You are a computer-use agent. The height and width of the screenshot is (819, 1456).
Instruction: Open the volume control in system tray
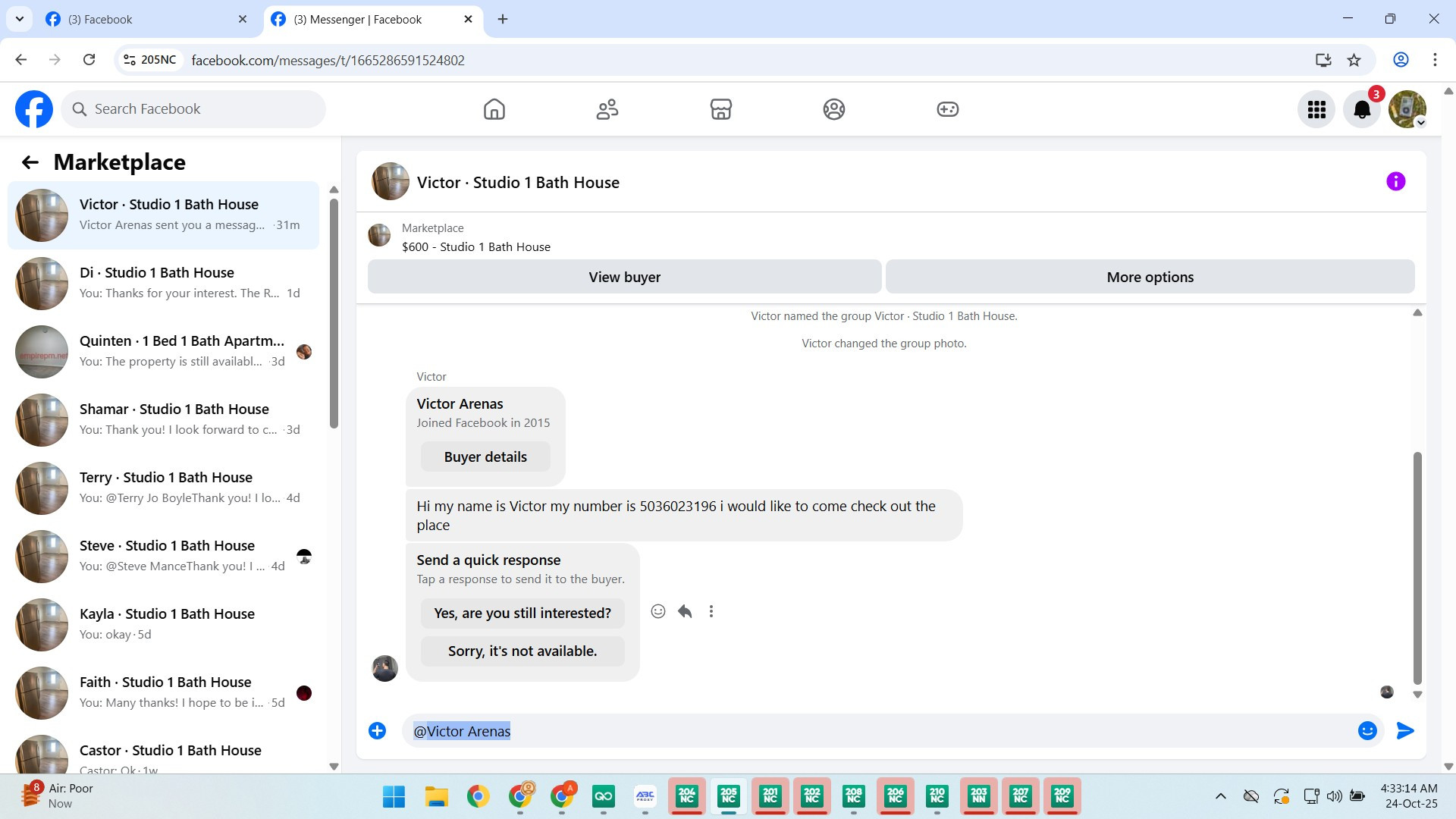click(x=1335, y=796)
